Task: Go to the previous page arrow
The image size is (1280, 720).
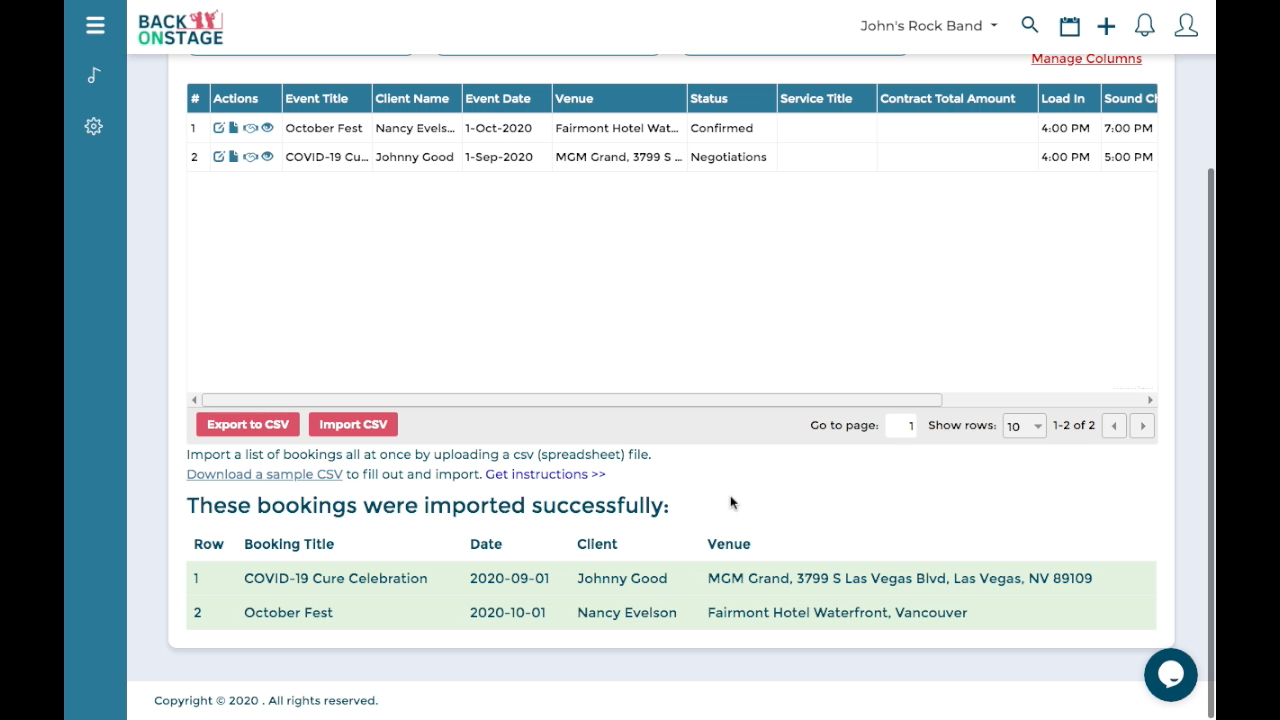Action: (1114, 426)
